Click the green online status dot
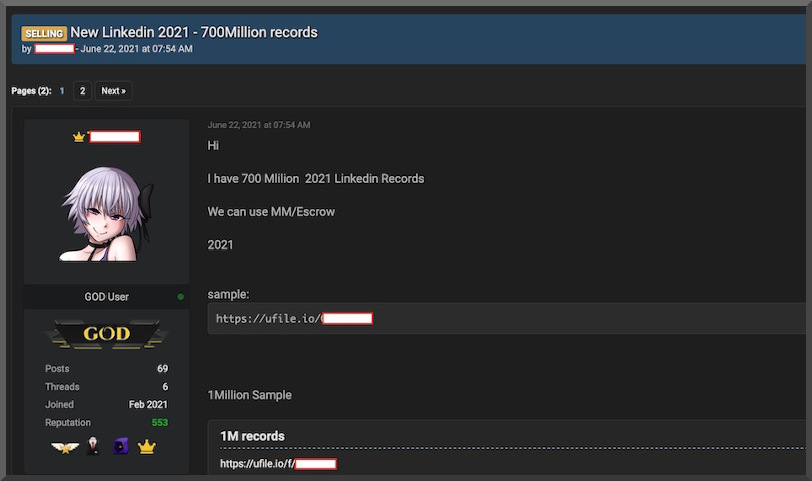This screenshot has width=812, height=481. 180,297
